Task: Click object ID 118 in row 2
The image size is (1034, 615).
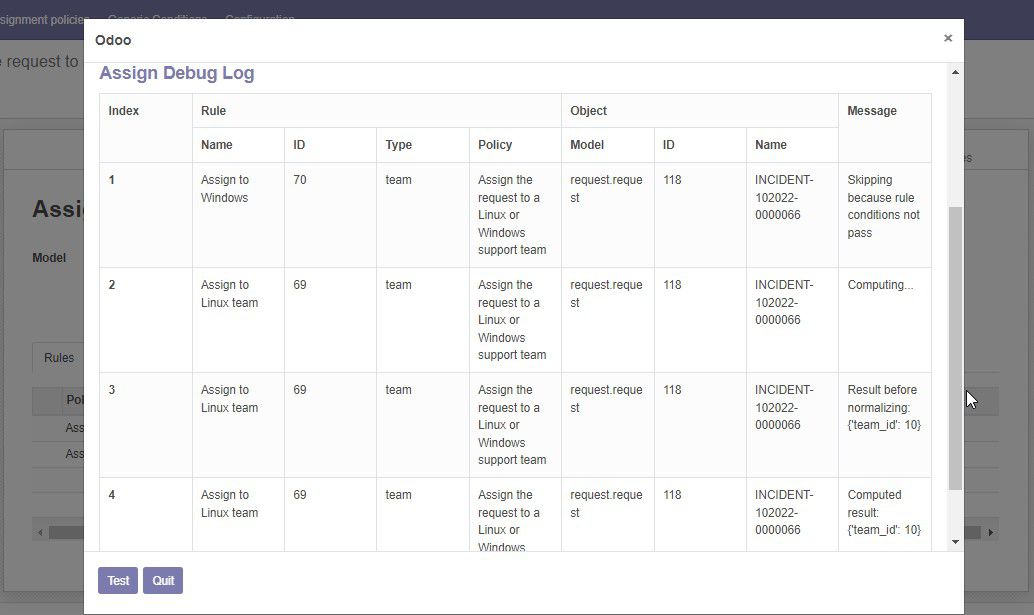Action: [x=672, y=285]
